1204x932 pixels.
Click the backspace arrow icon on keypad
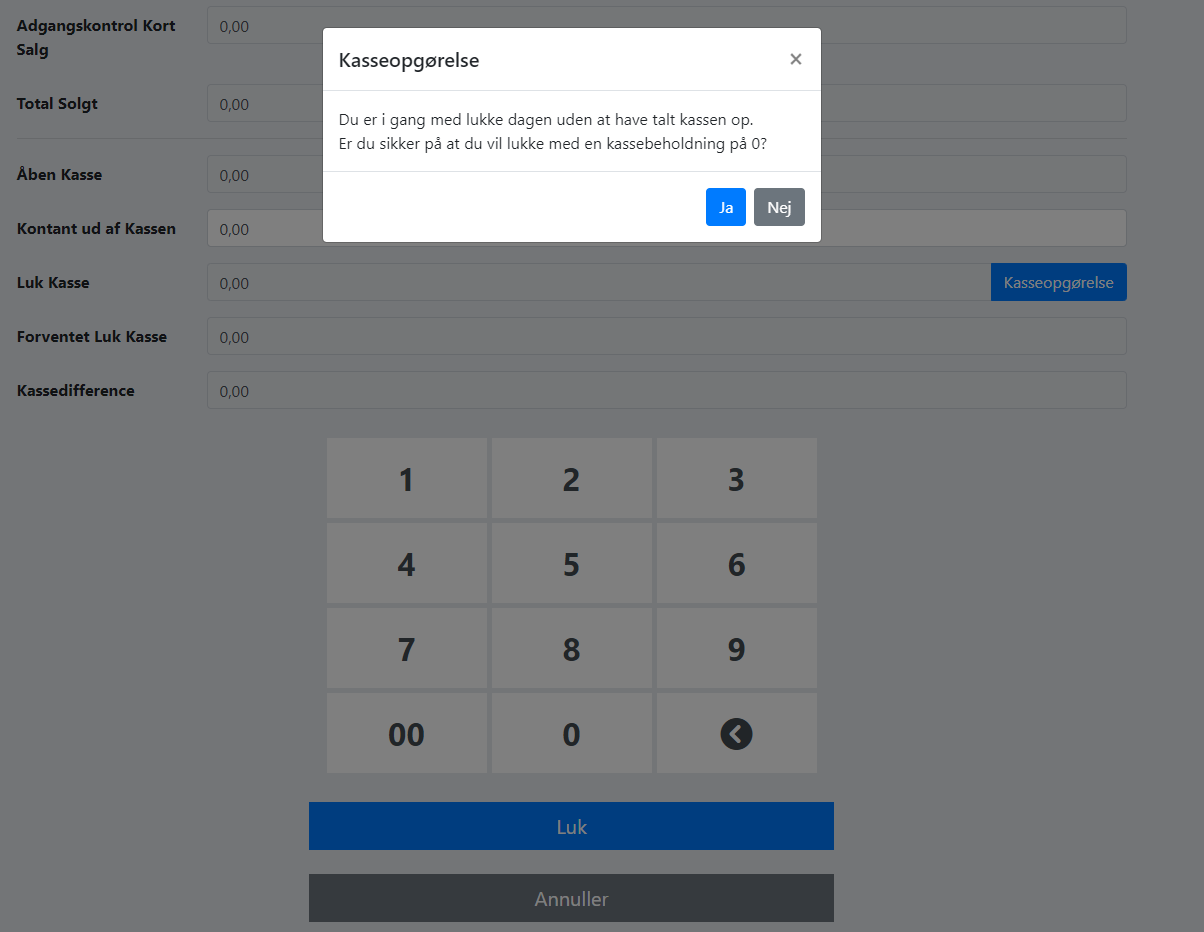click(736, 734)
